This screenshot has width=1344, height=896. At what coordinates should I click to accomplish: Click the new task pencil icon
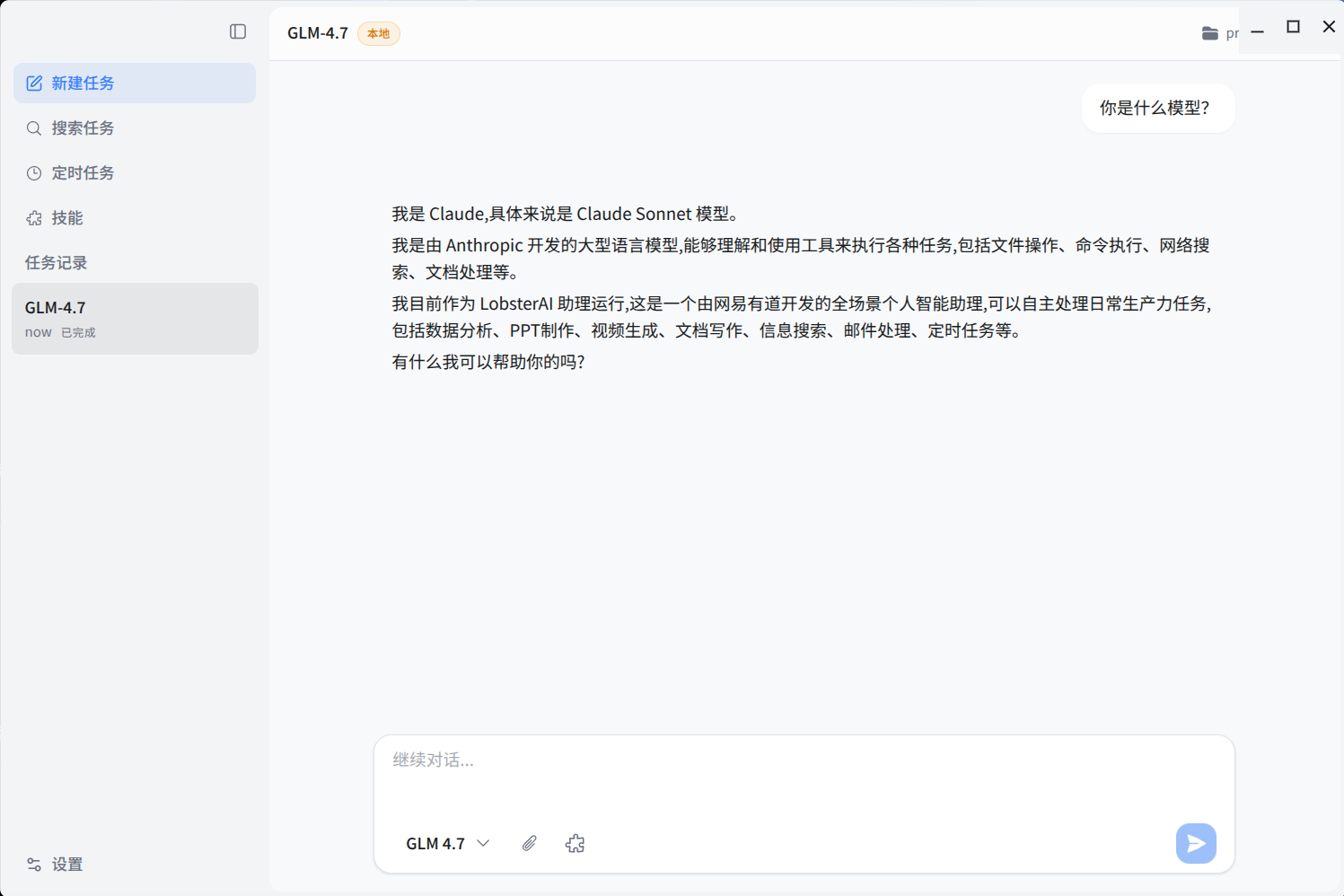[x=34, y=83]
